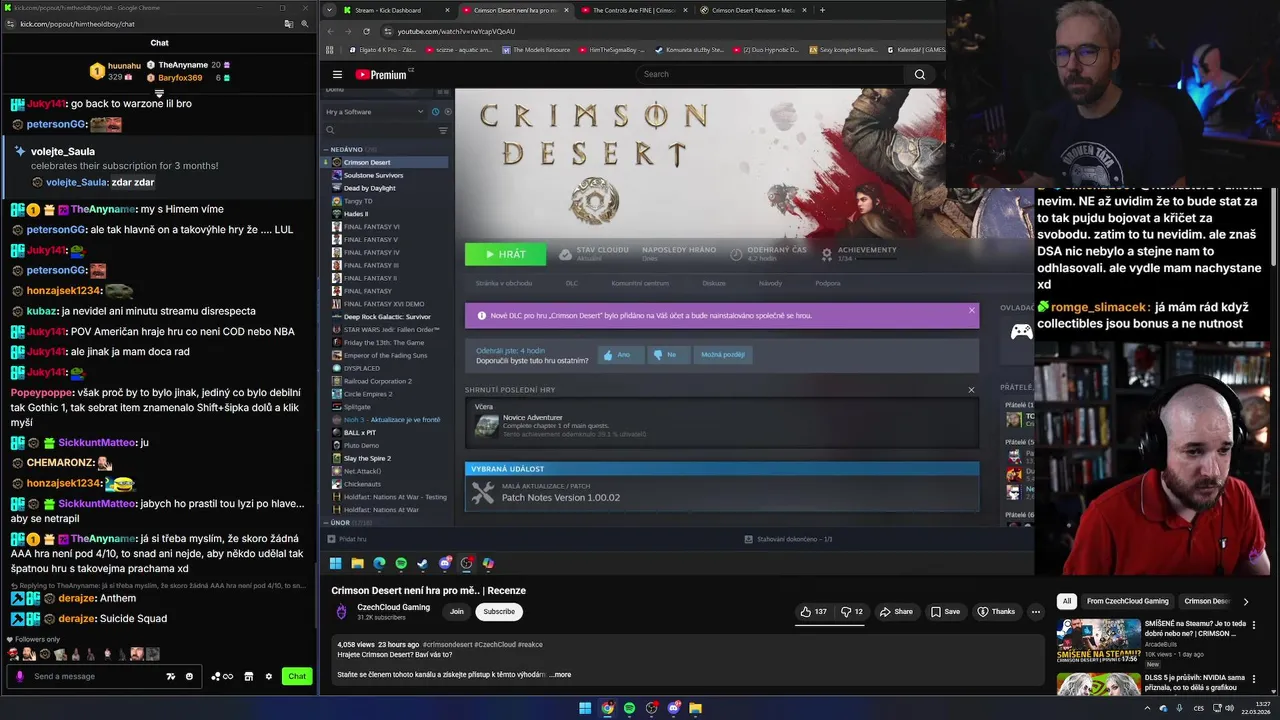This screenshot has height=720, width=1280.
Task: Dismiss the purple new DLC notification
Action: pos(971,311)
